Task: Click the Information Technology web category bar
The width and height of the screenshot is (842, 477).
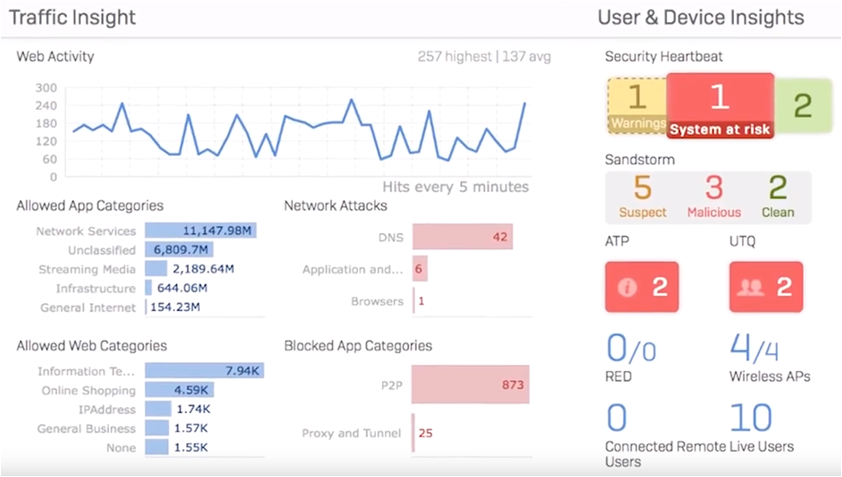Action: 204,371
